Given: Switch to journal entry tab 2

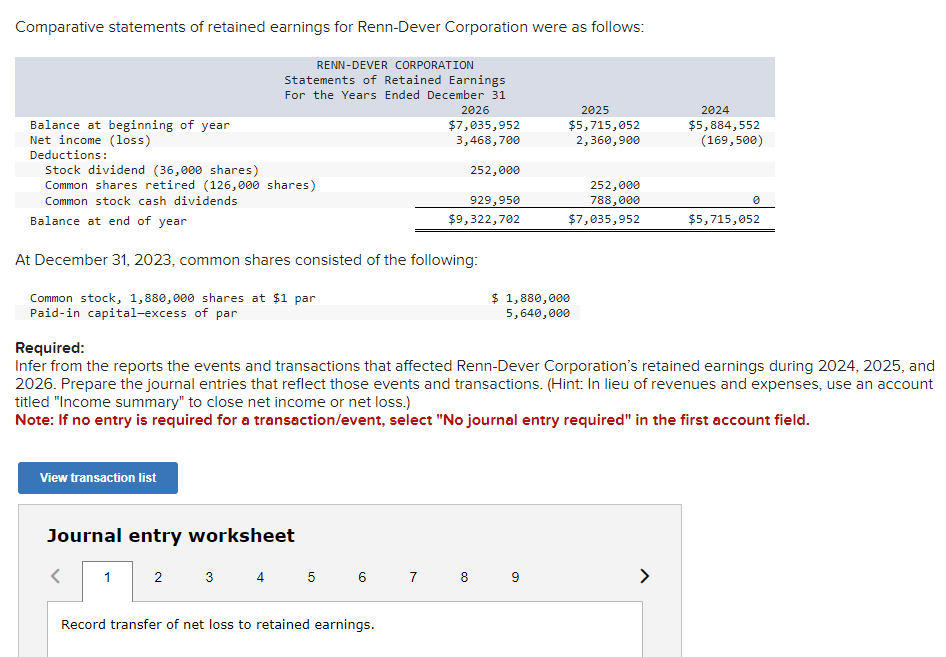Looking at the screenshot, I should pyautogui.click(x=158, y=578).
